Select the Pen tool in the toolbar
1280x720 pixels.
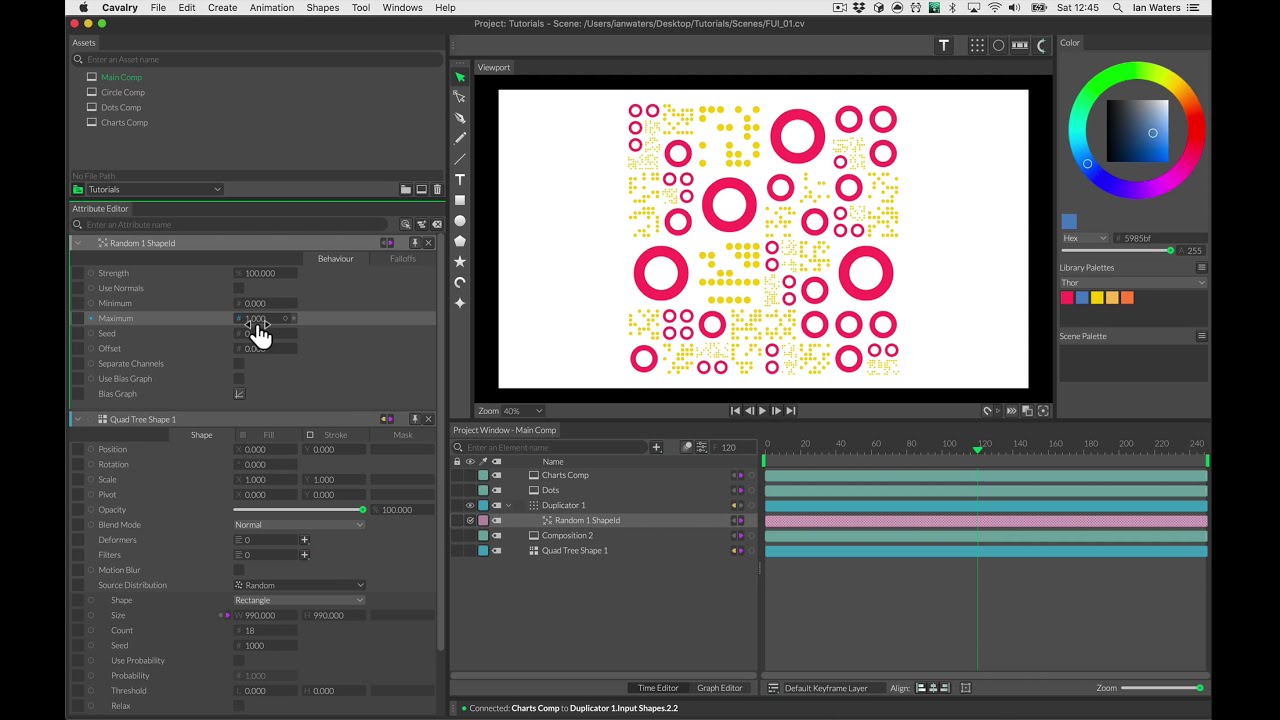[460, 118]
